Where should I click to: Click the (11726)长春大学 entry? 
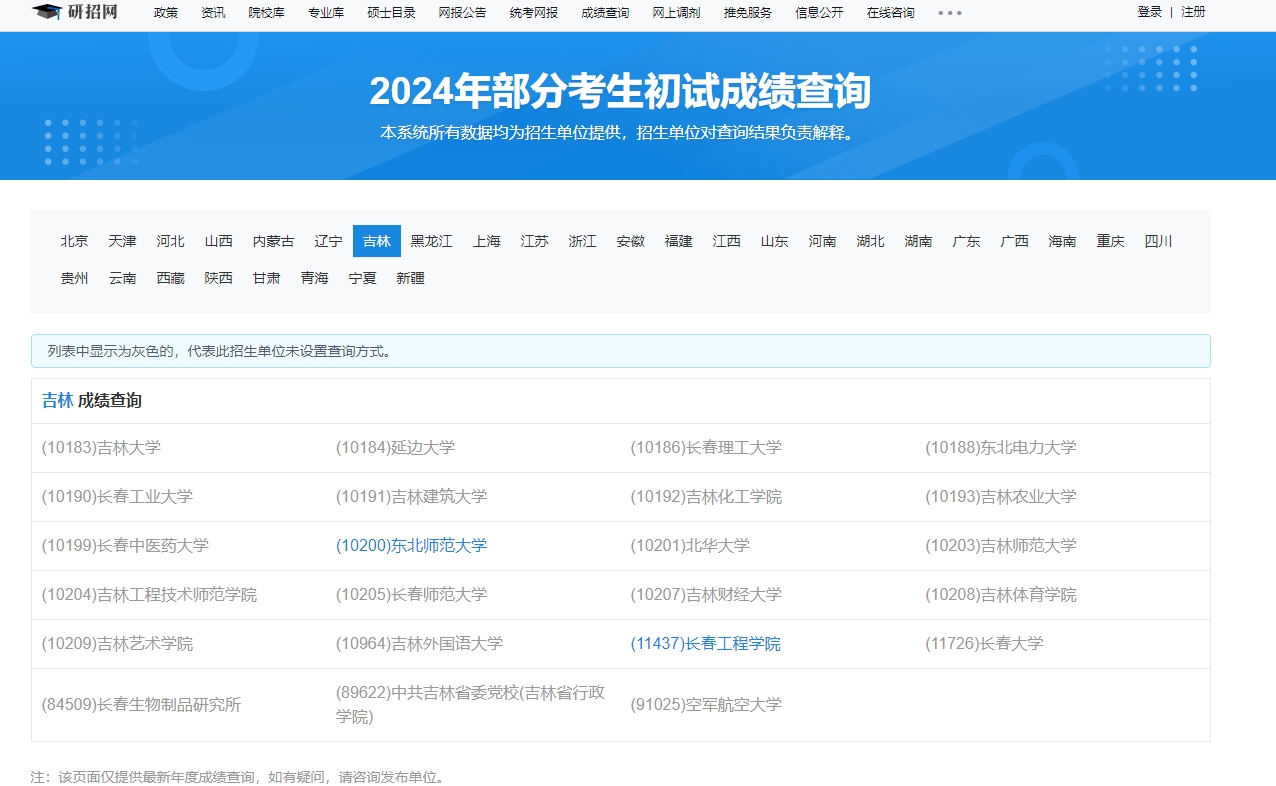[984, 644]
